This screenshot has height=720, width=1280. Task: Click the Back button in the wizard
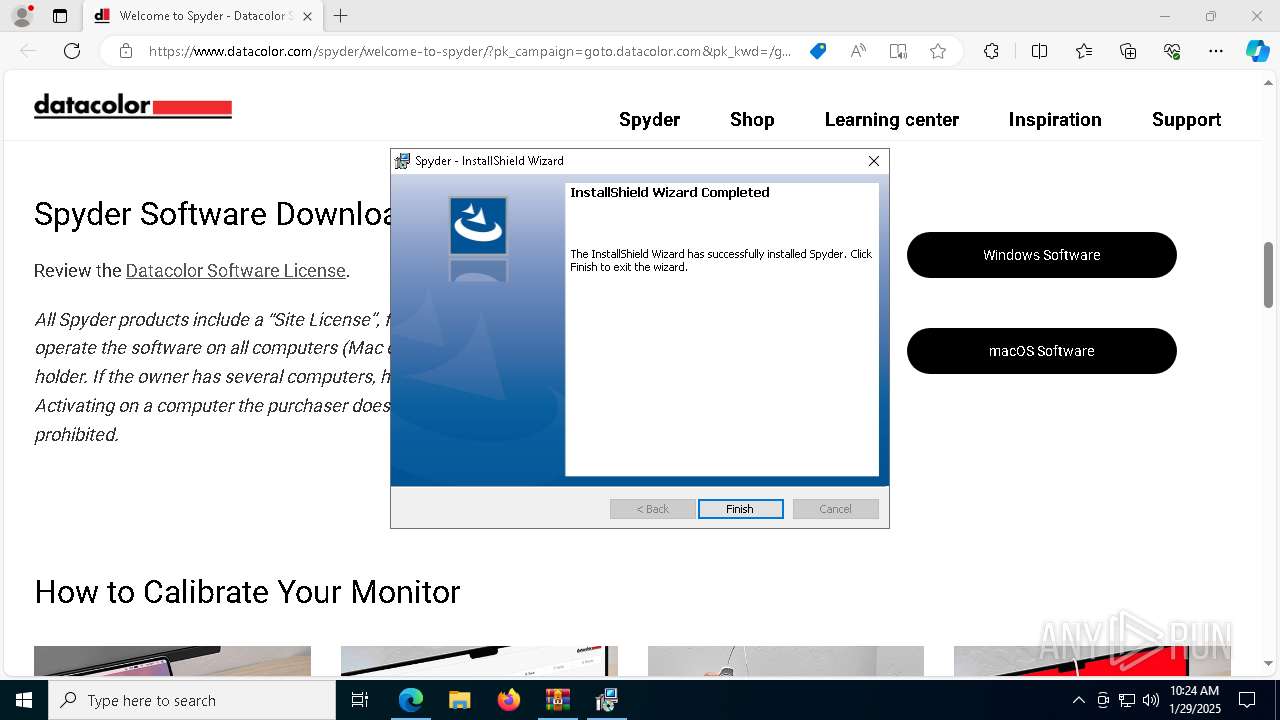[653, 509]
